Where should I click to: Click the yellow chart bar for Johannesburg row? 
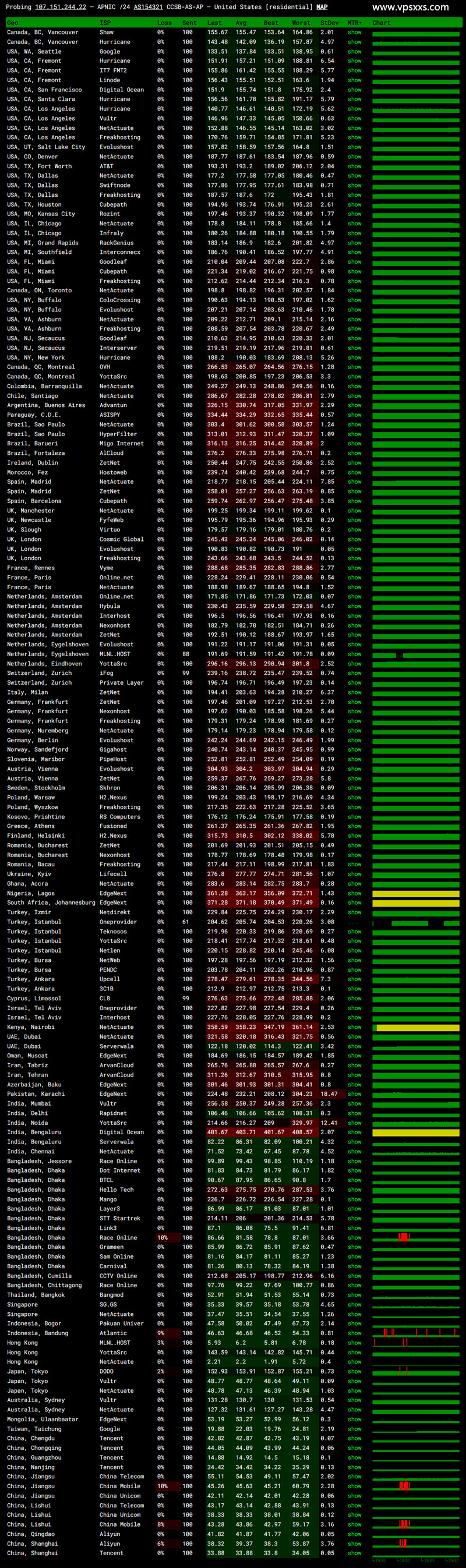pyautogui.click(x=416, y=903)
